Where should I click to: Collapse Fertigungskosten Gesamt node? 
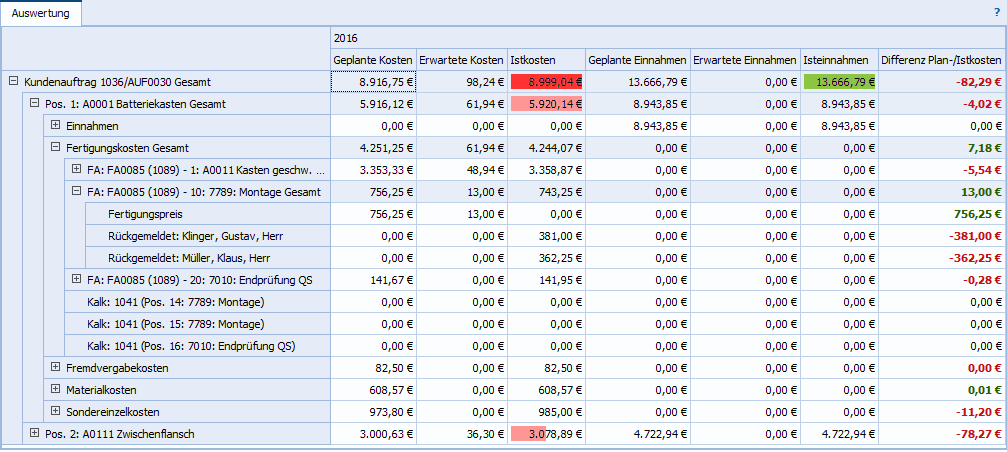click(55, 148)
